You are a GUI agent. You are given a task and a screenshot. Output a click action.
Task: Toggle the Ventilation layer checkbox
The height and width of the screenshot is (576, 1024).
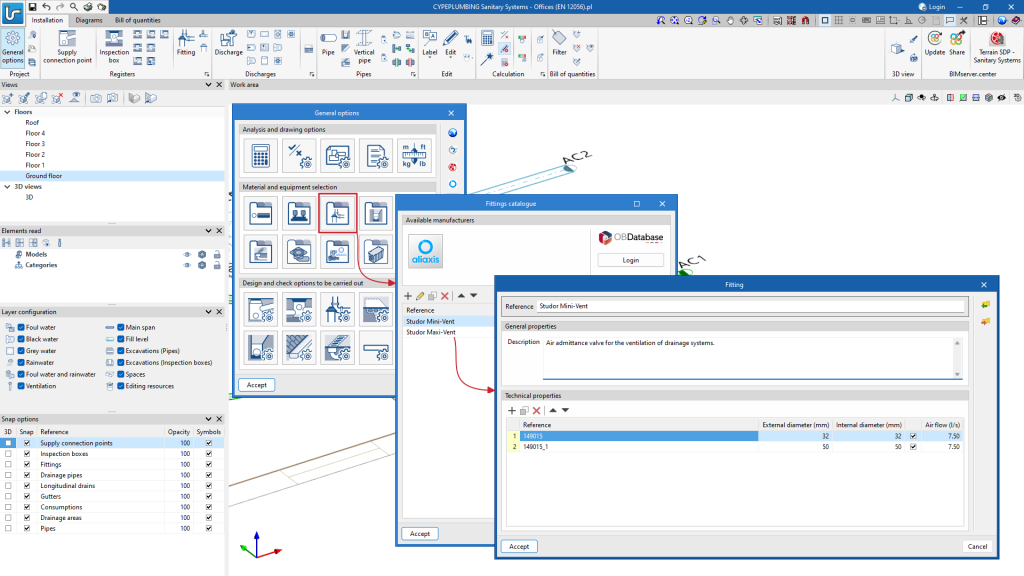21,386
